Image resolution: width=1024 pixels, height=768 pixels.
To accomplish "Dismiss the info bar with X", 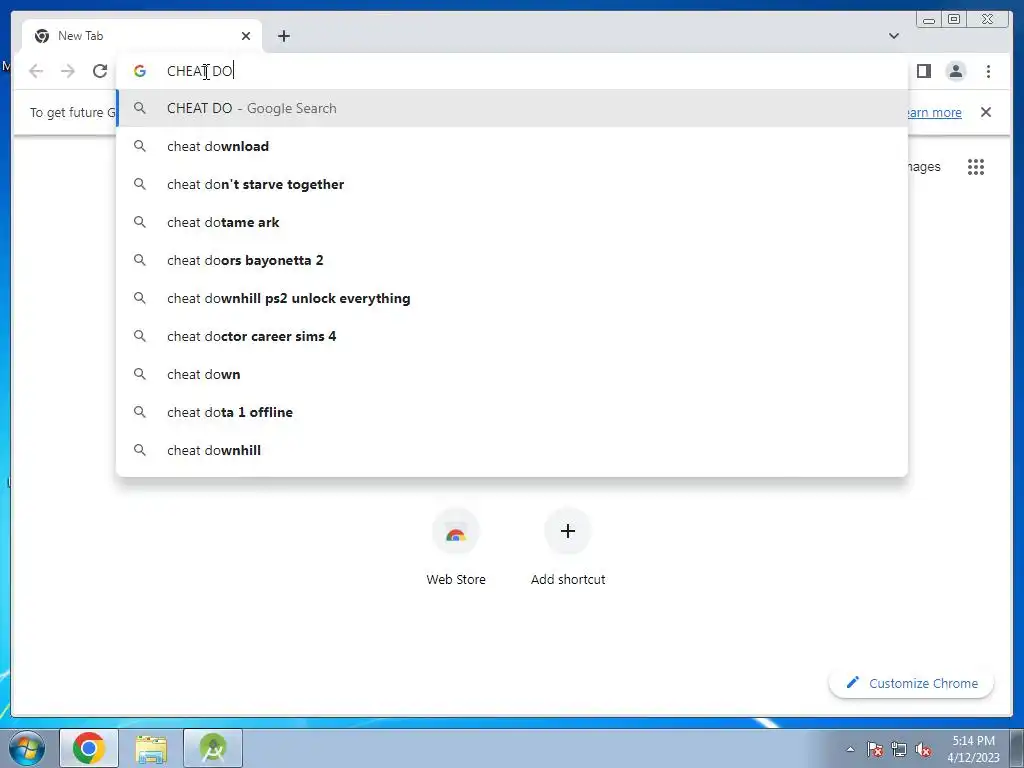I will click(985, 112).
